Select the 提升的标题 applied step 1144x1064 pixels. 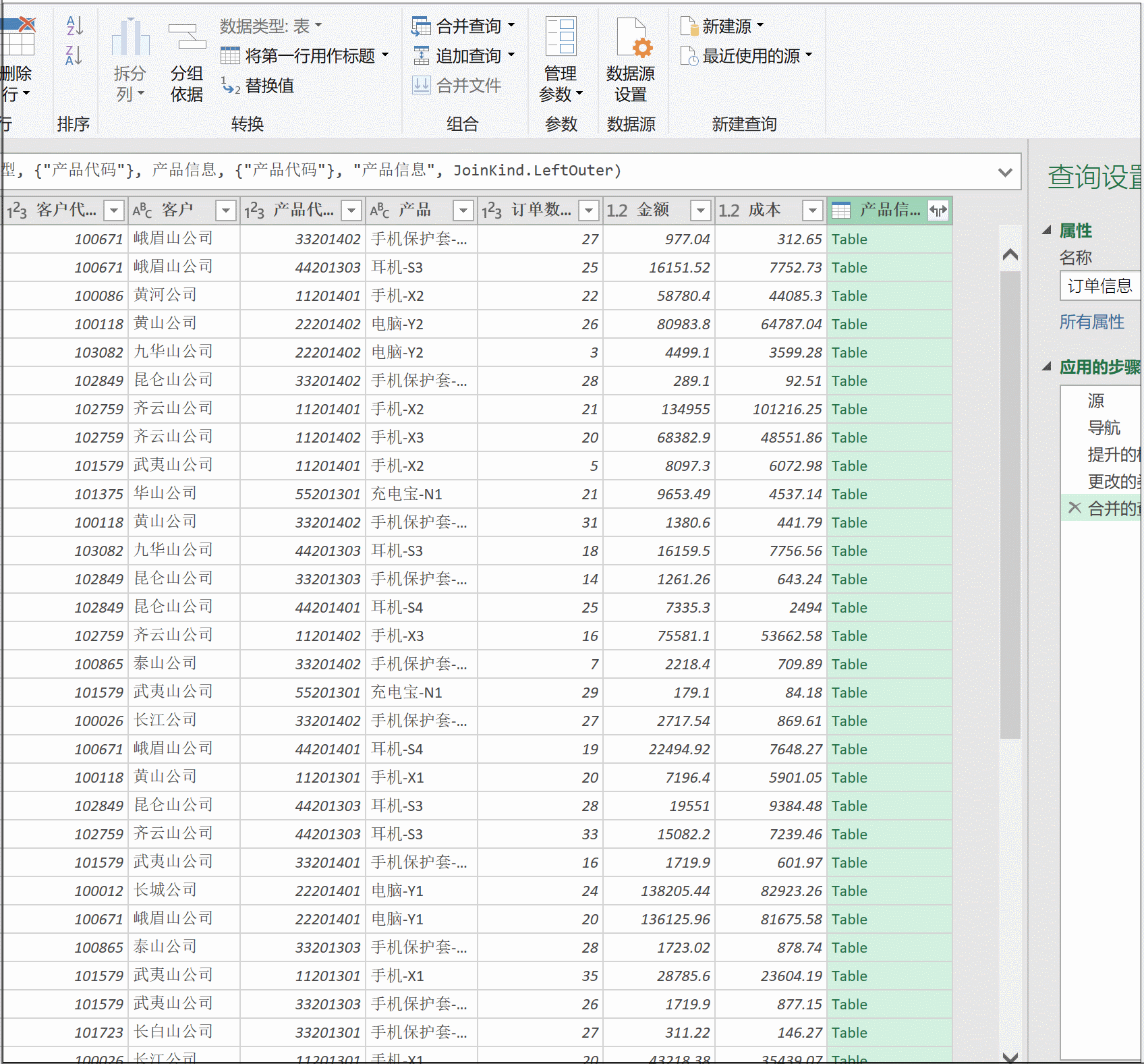(x=1113, y=455)
